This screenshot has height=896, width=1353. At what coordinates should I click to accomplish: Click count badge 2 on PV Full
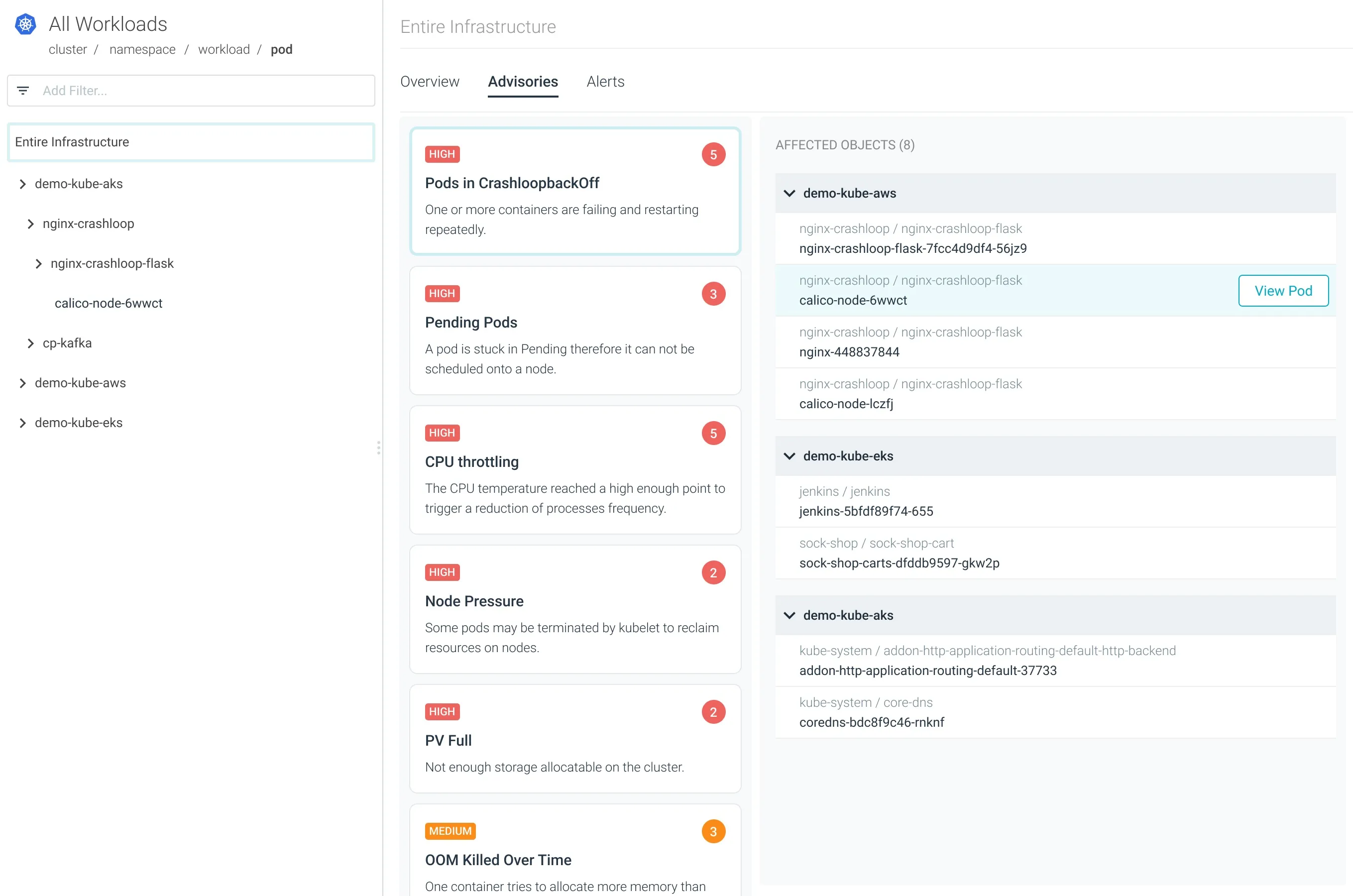pos(713,712)
